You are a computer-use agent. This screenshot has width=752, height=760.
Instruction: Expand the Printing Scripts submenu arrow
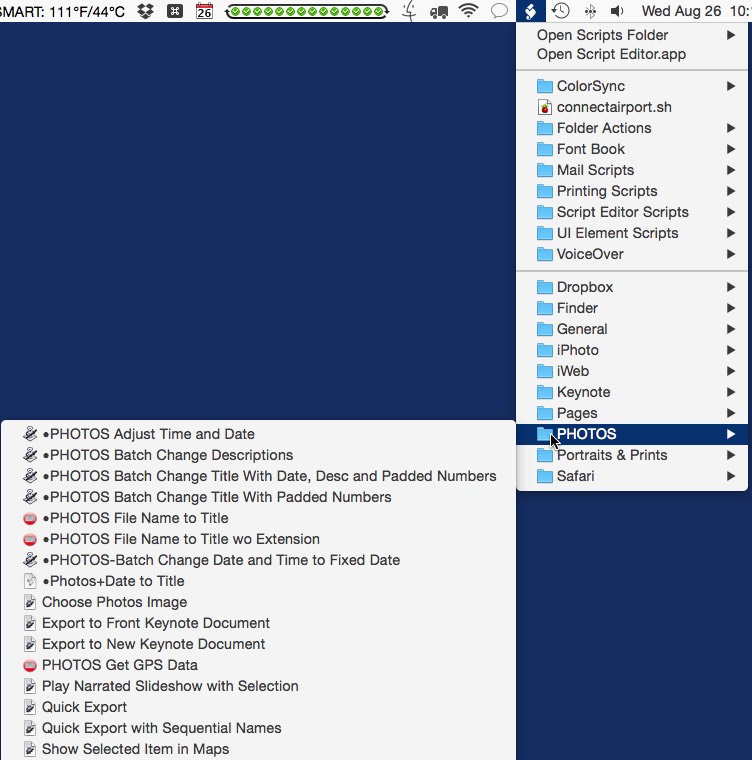click(x=731, y=191)
